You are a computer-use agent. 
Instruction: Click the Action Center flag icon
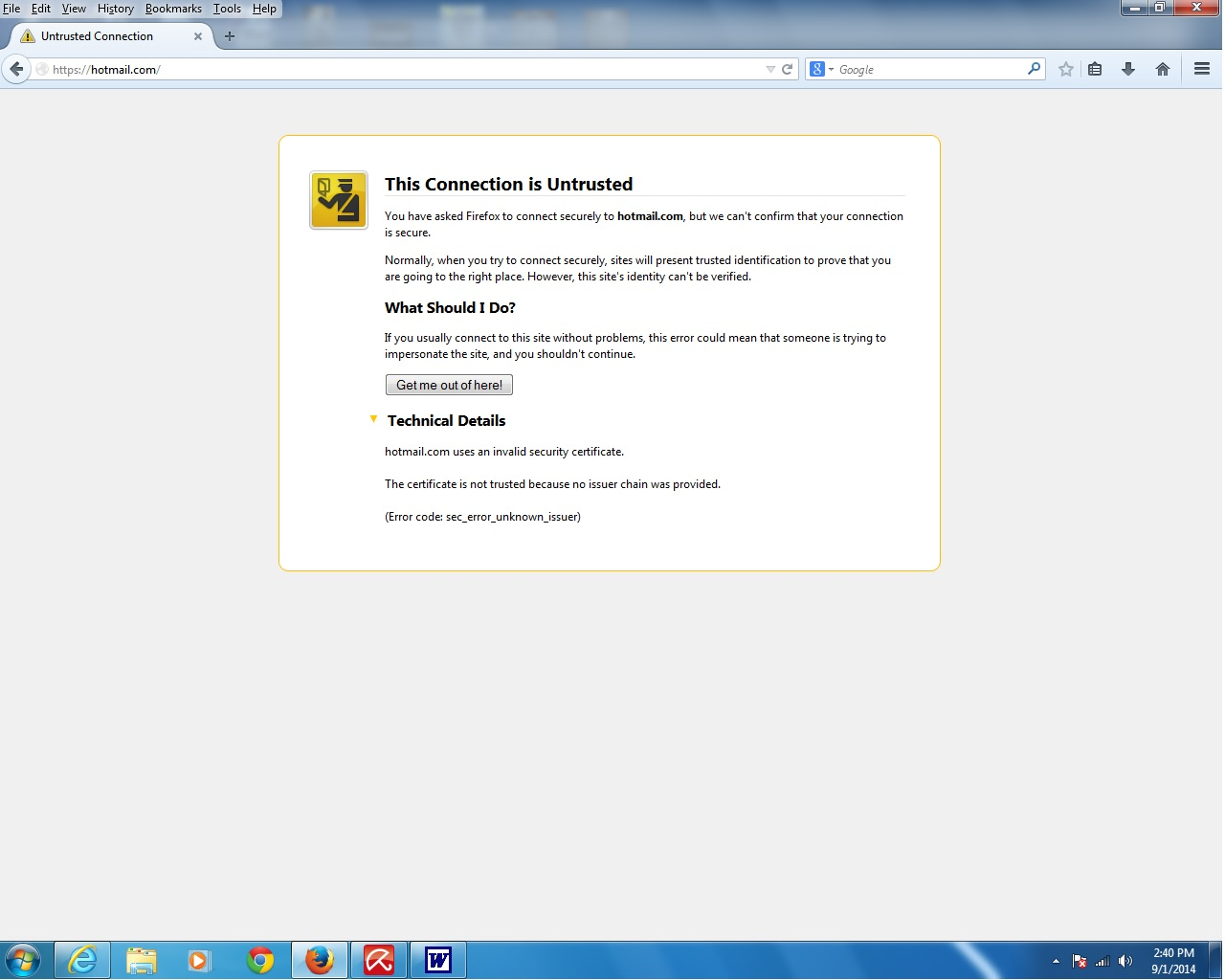tap(1080, 961)
